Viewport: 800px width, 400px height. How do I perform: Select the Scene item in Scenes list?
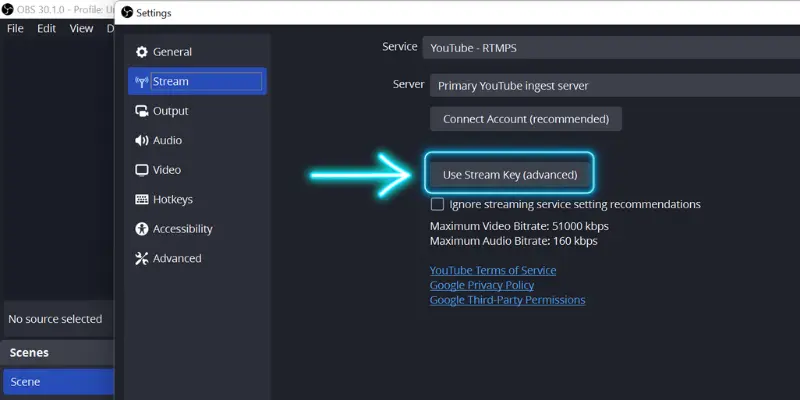click(58, 382)
